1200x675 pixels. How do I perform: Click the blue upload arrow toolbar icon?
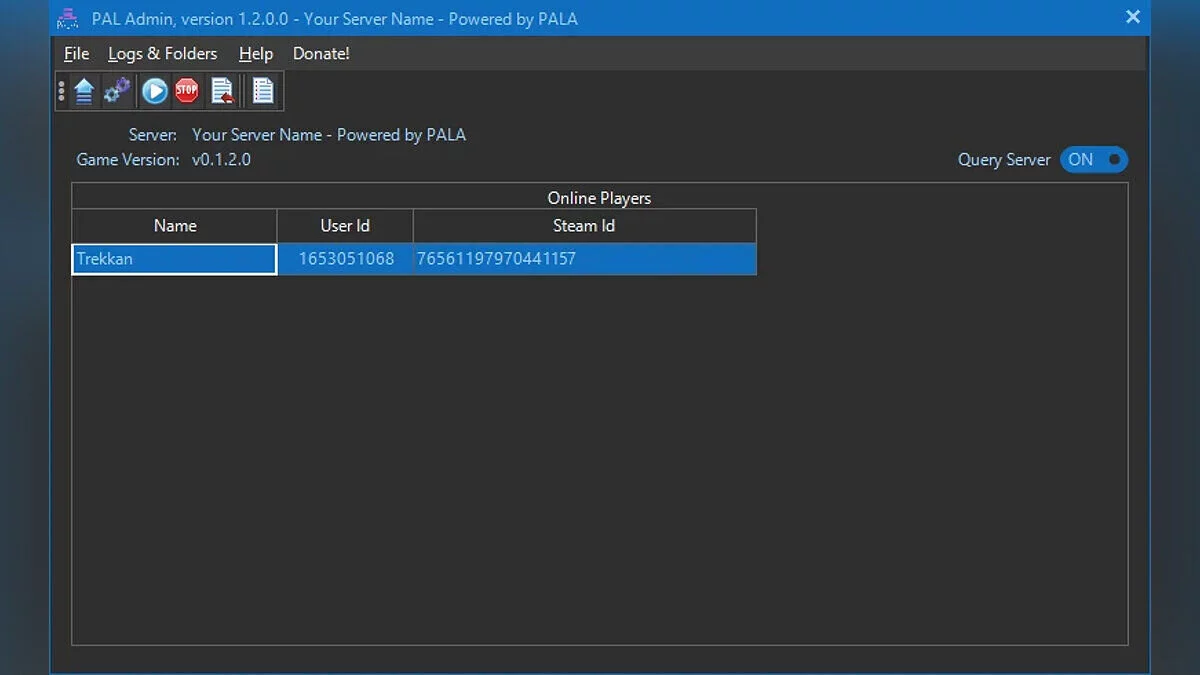[84, 91]
